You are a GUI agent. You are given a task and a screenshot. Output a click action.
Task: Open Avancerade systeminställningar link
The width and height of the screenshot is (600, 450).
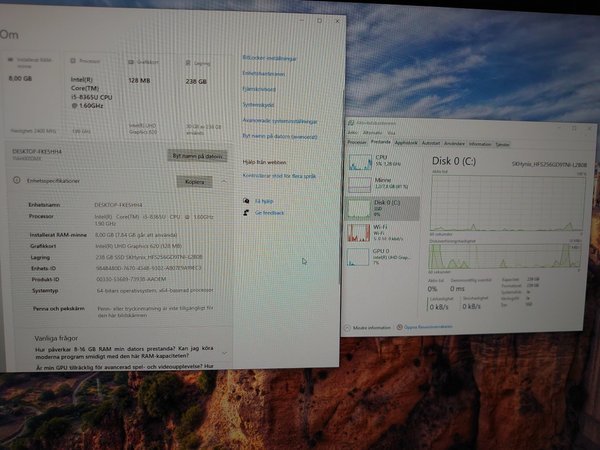click(277, 120)
